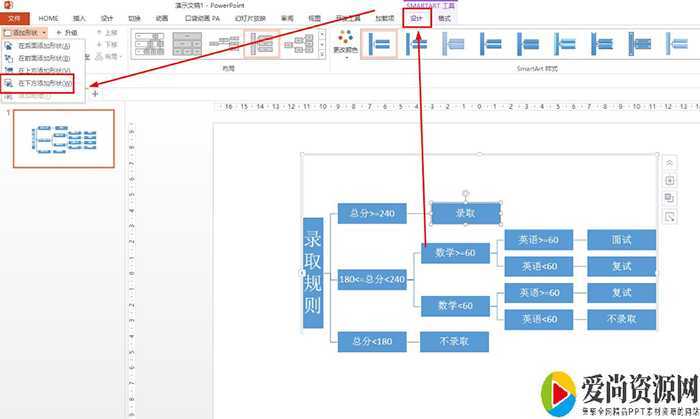Choose the first layout in gallery

coord(149,44)
